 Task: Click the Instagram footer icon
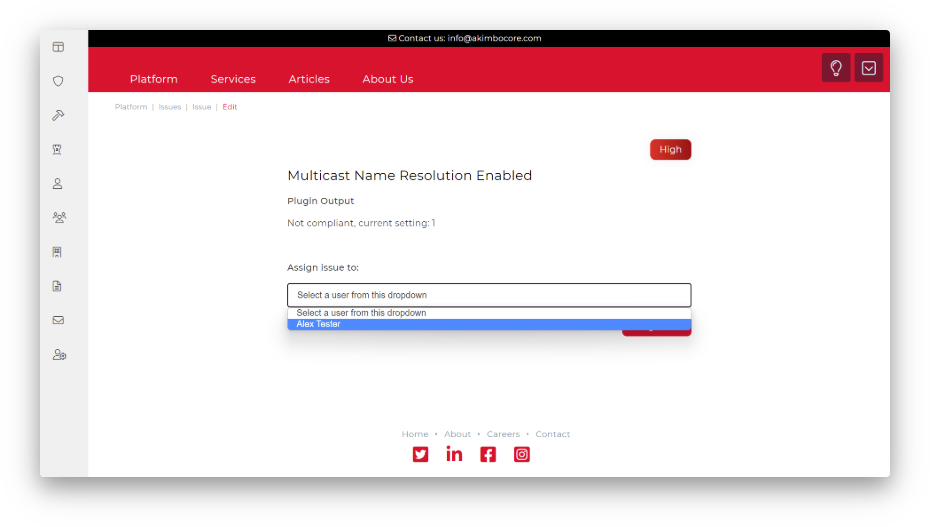tap(522, 454)
